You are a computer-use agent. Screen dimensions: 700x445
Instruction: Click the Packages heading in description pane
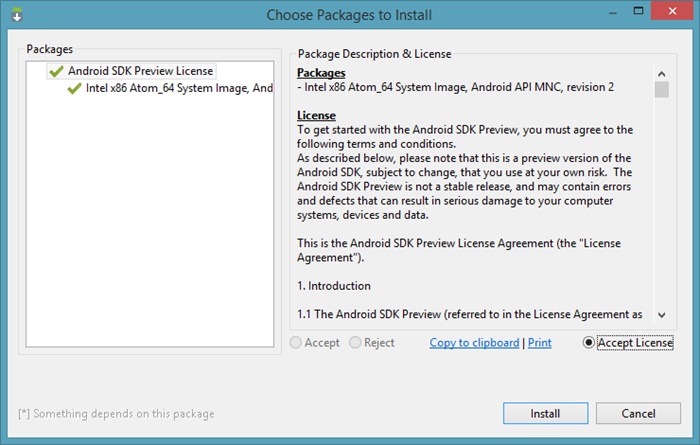(x=321, y=73)
